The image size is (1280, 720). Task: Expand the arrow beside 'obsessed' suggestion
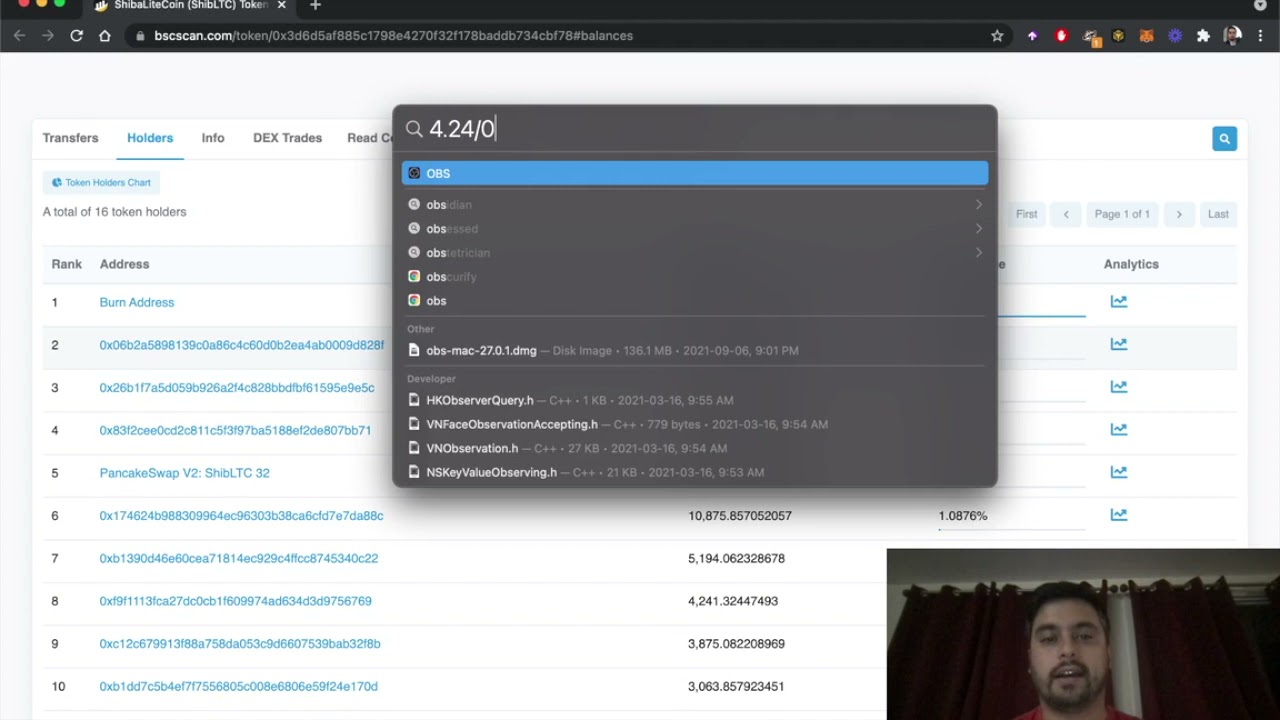click(979, 228)
